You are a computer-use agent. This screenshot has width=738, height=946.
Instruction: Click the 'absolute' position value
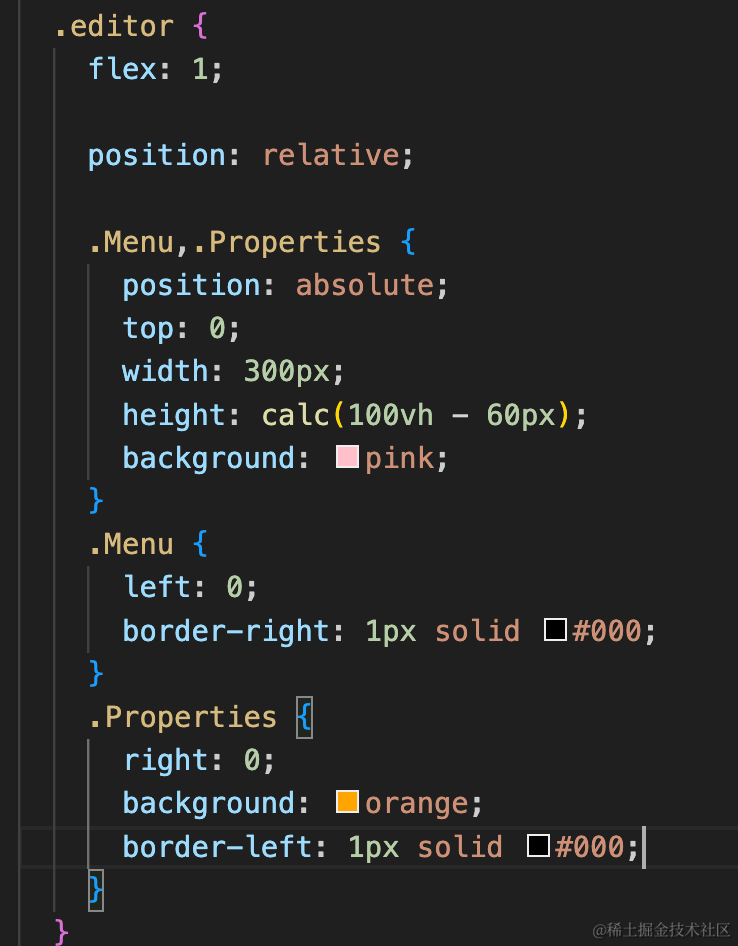(x=364, y=285)
